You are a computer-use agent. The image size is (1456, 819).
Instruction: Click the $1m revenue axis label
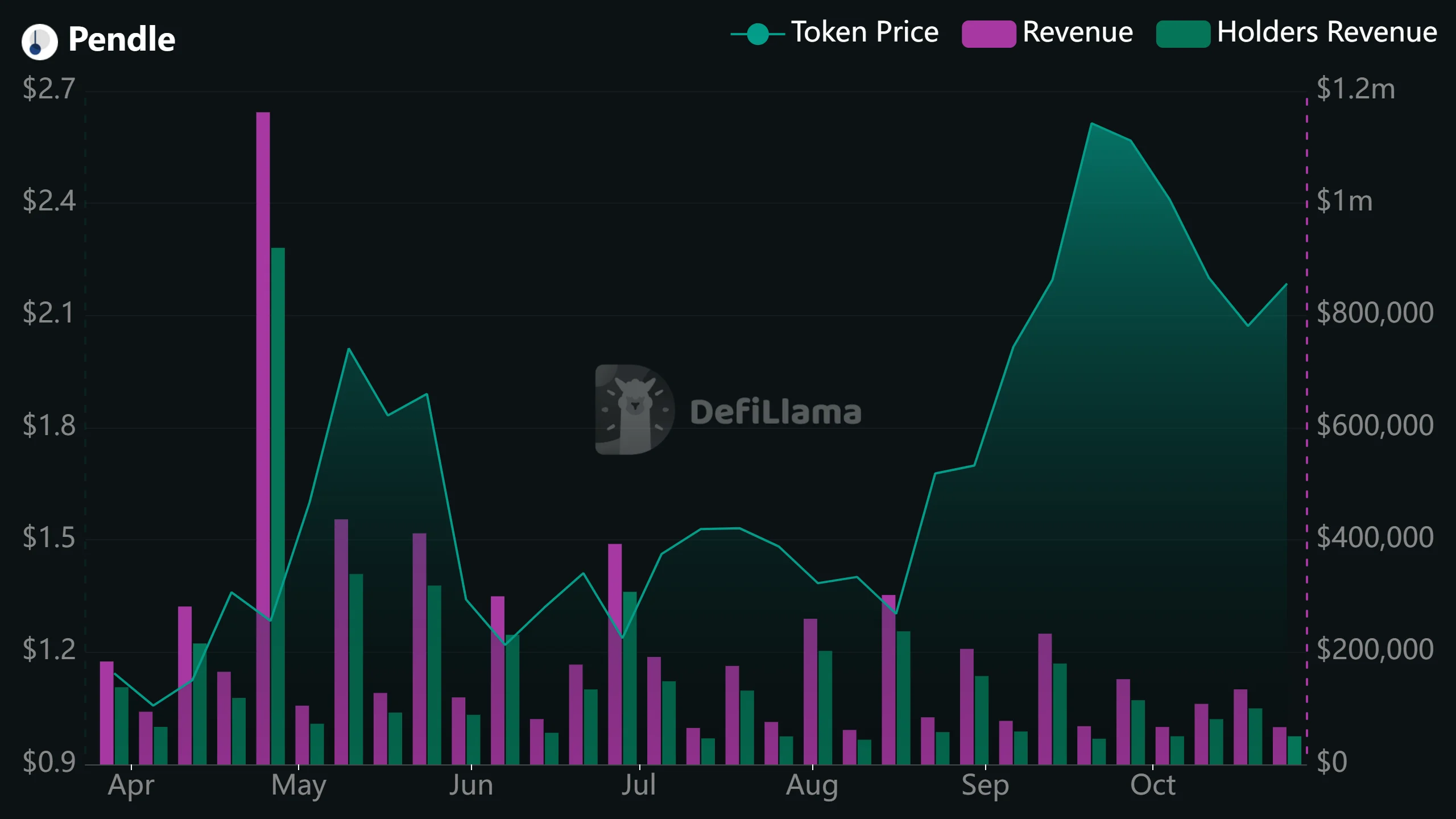pyautogui.click(x=1345, y=201)
